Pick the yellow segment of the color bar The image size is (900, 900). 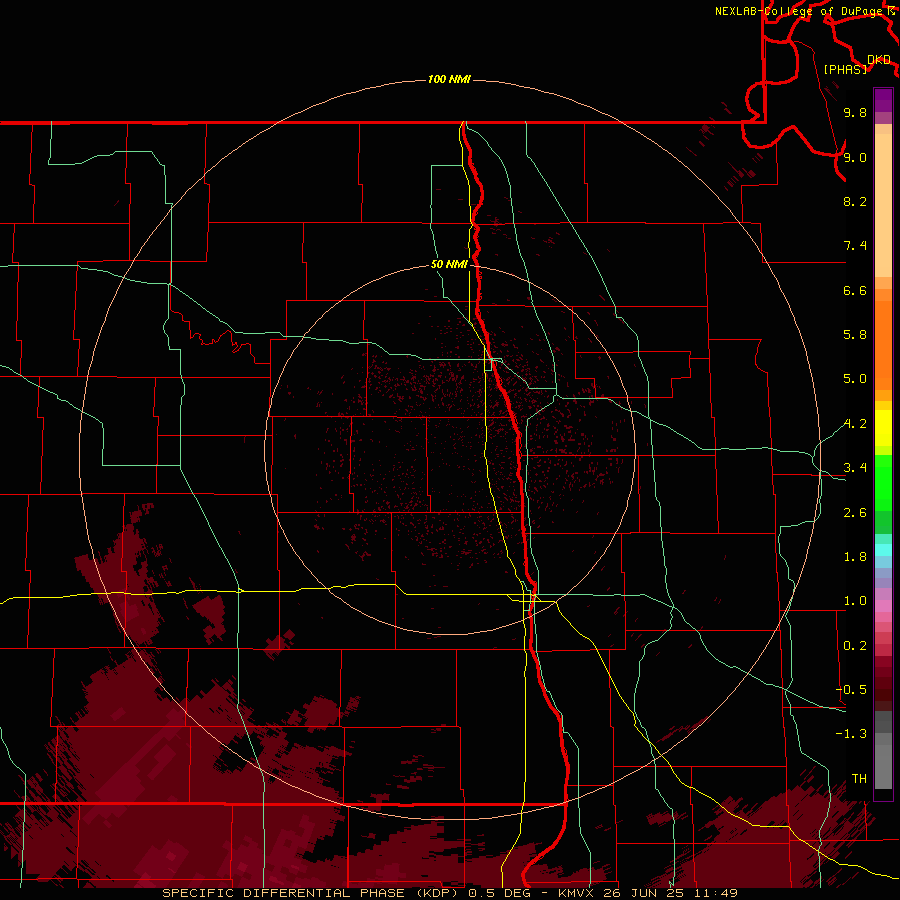[883, 428]
